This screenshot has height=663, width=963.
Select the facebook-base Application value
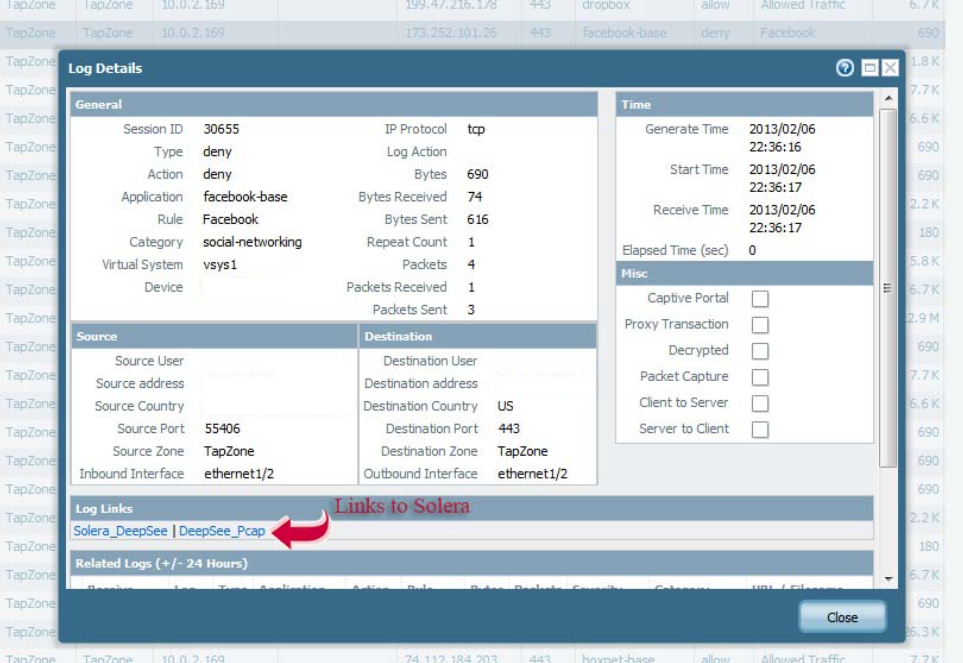(245, 197)
